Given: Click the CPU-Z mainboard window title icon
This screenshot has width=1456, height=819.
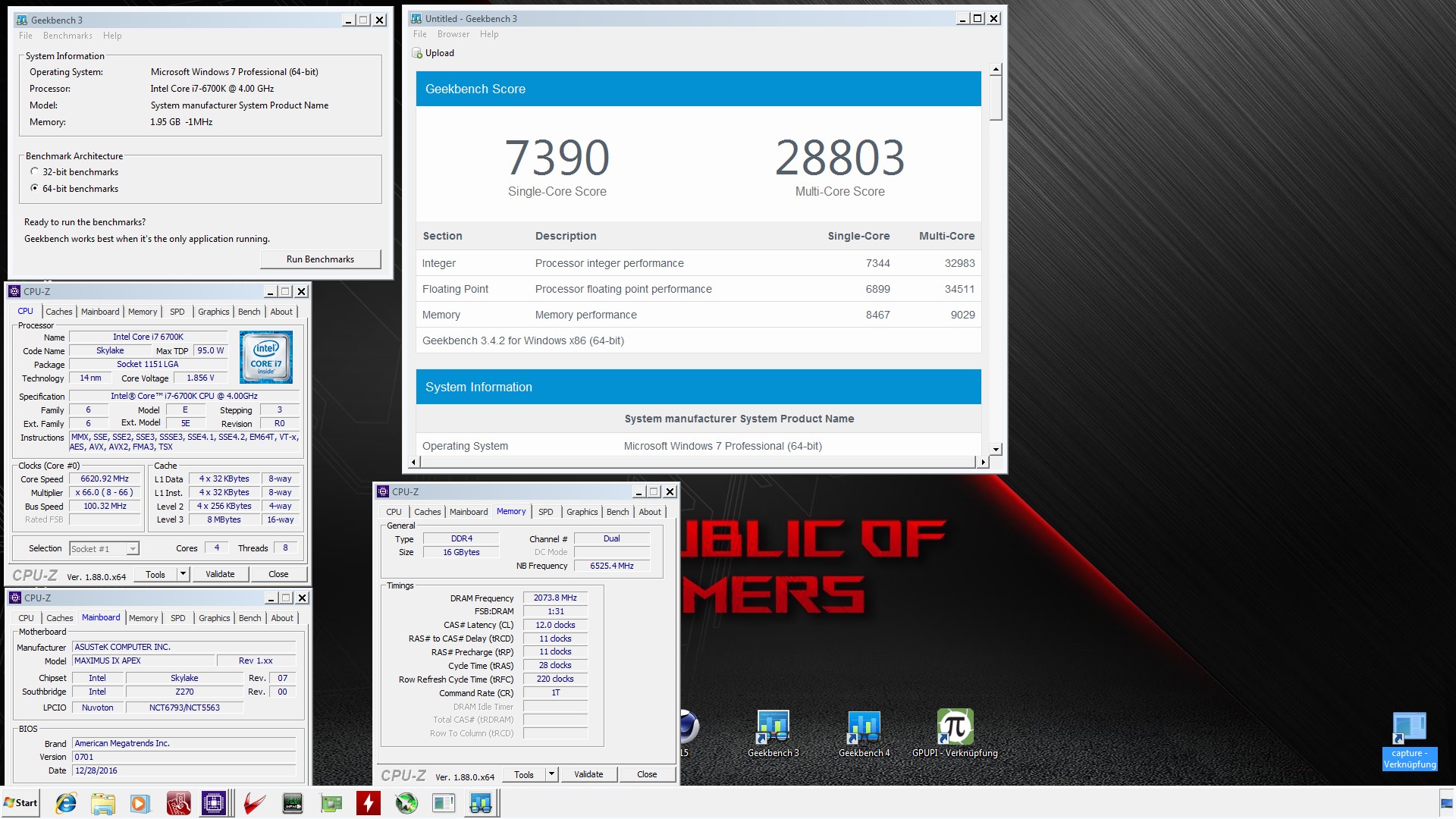Looking at the screenshot, I should (x=15, y=598).
